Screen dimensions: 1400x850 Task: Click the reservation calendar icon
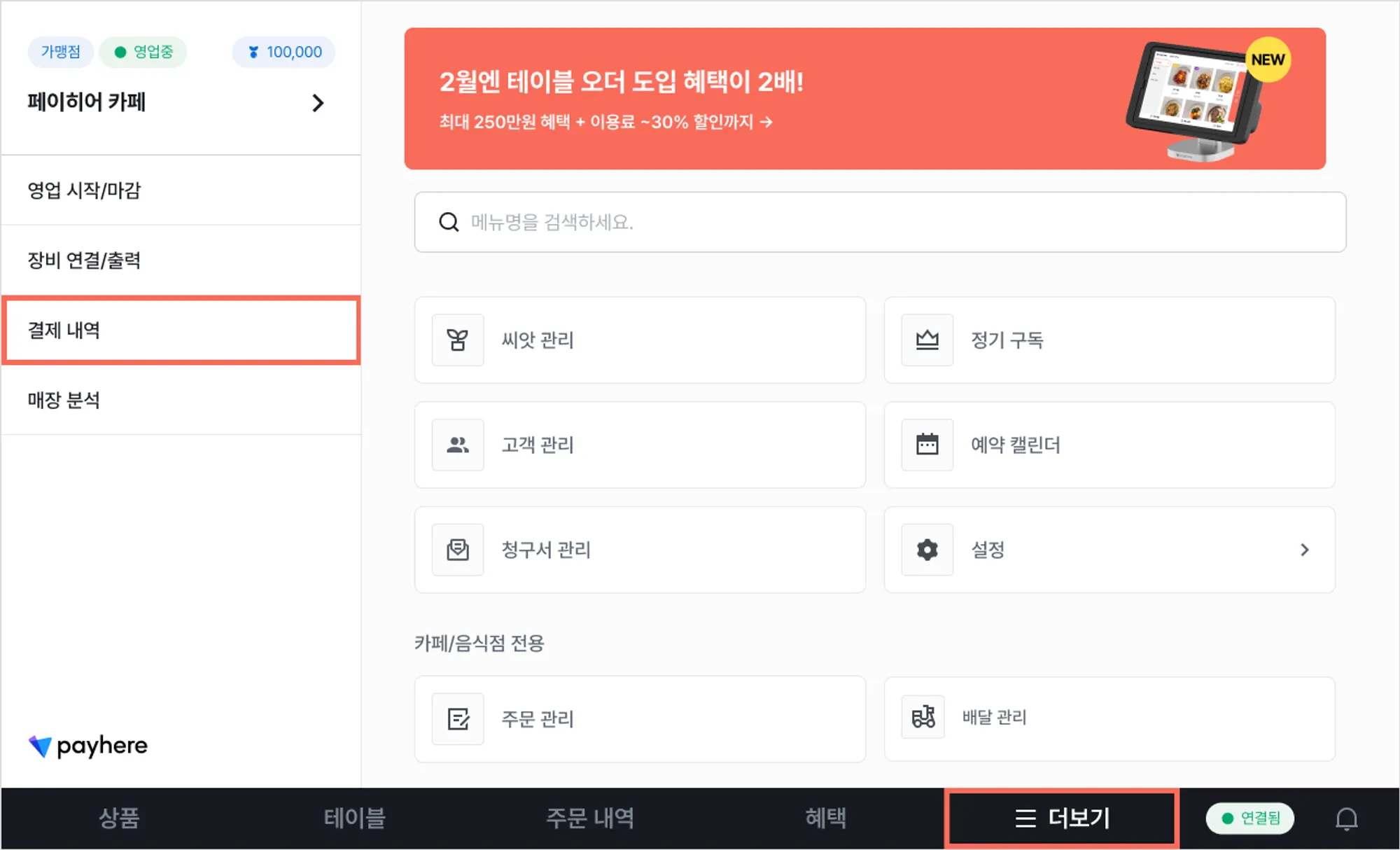[x=927, y=445]
